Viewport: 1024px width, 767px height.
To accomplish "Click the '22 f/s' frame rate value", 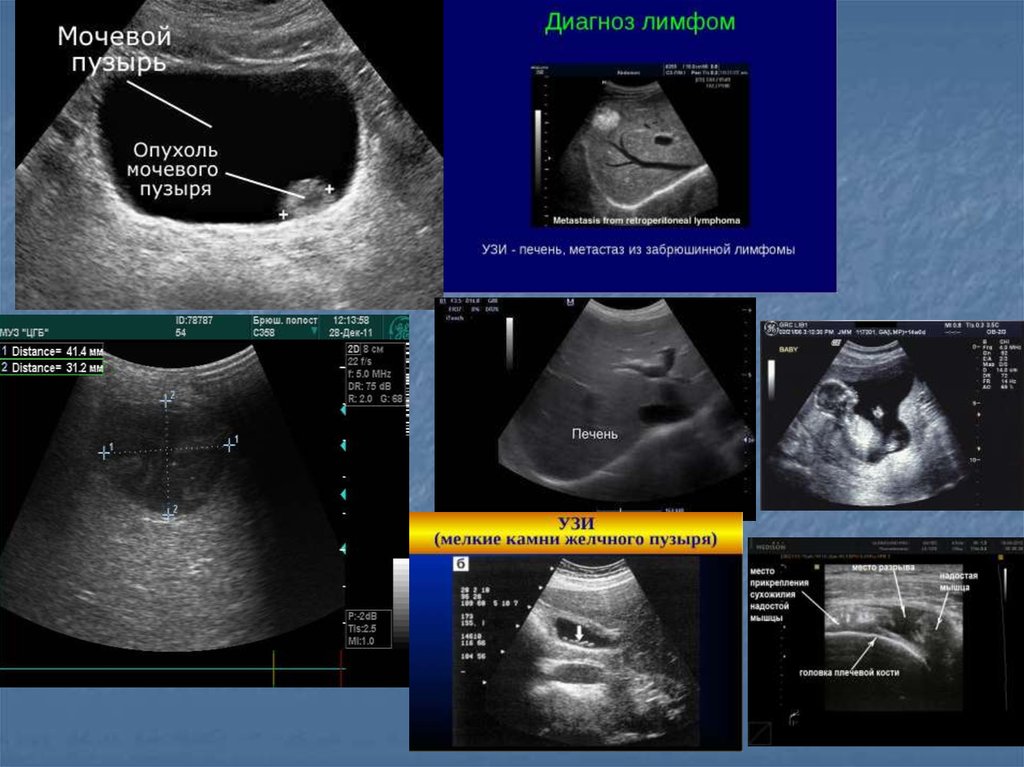I will 360,361.
